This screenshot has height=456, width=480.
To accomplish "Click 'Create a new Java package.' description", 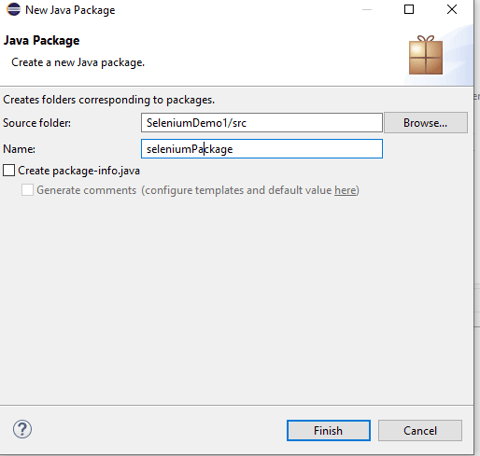I will coord(78,63).
